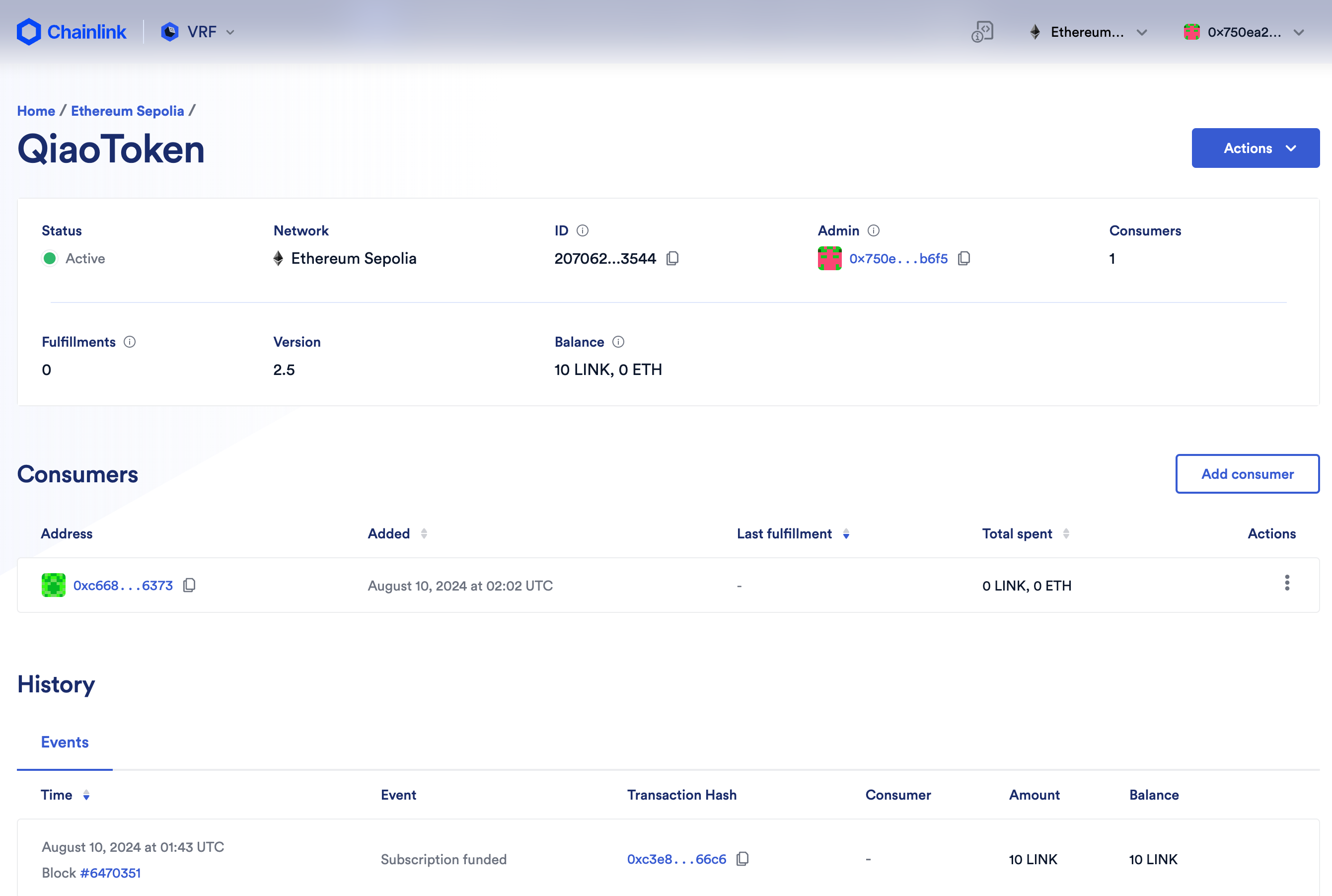Open the developer docs icon in header
The height and width of the screenshot is (896, 1332).
[x=982, y=32]
